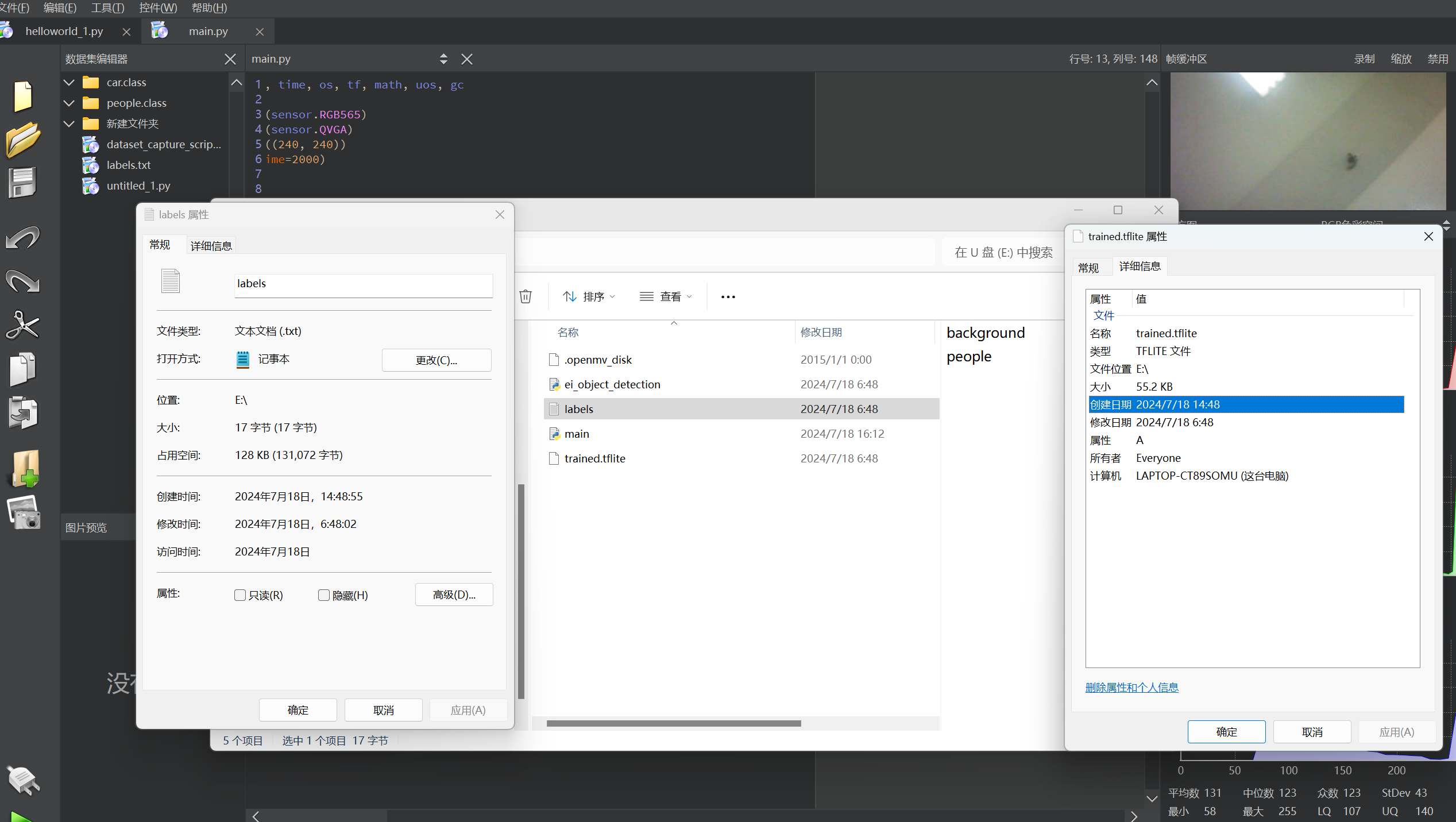Click the labels document icon in properties

tap(171, 281)
